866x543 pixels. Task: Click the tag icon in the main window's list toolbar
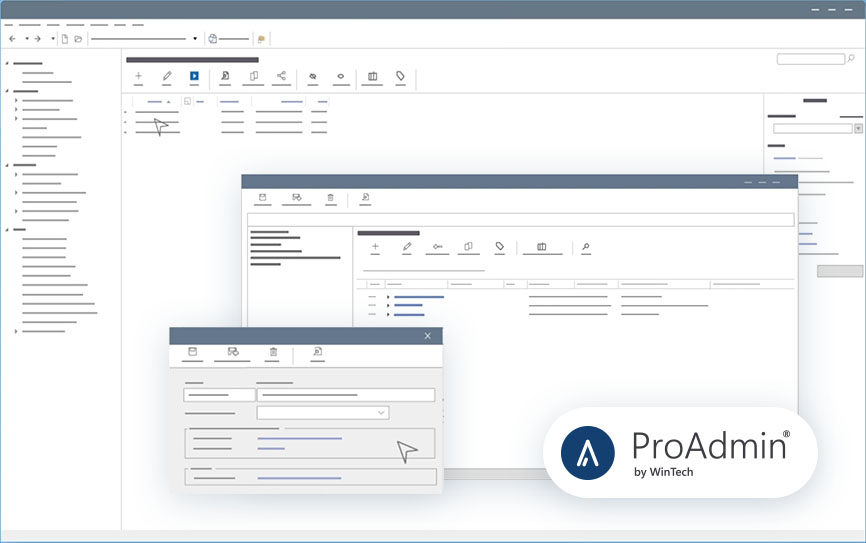(400, 76)
